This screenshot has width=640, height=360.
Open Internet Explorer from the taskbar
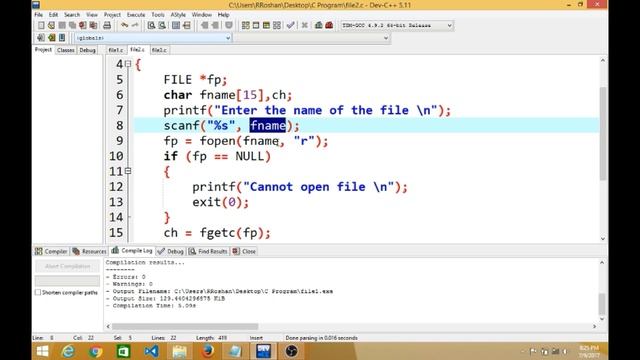[68, 351]
